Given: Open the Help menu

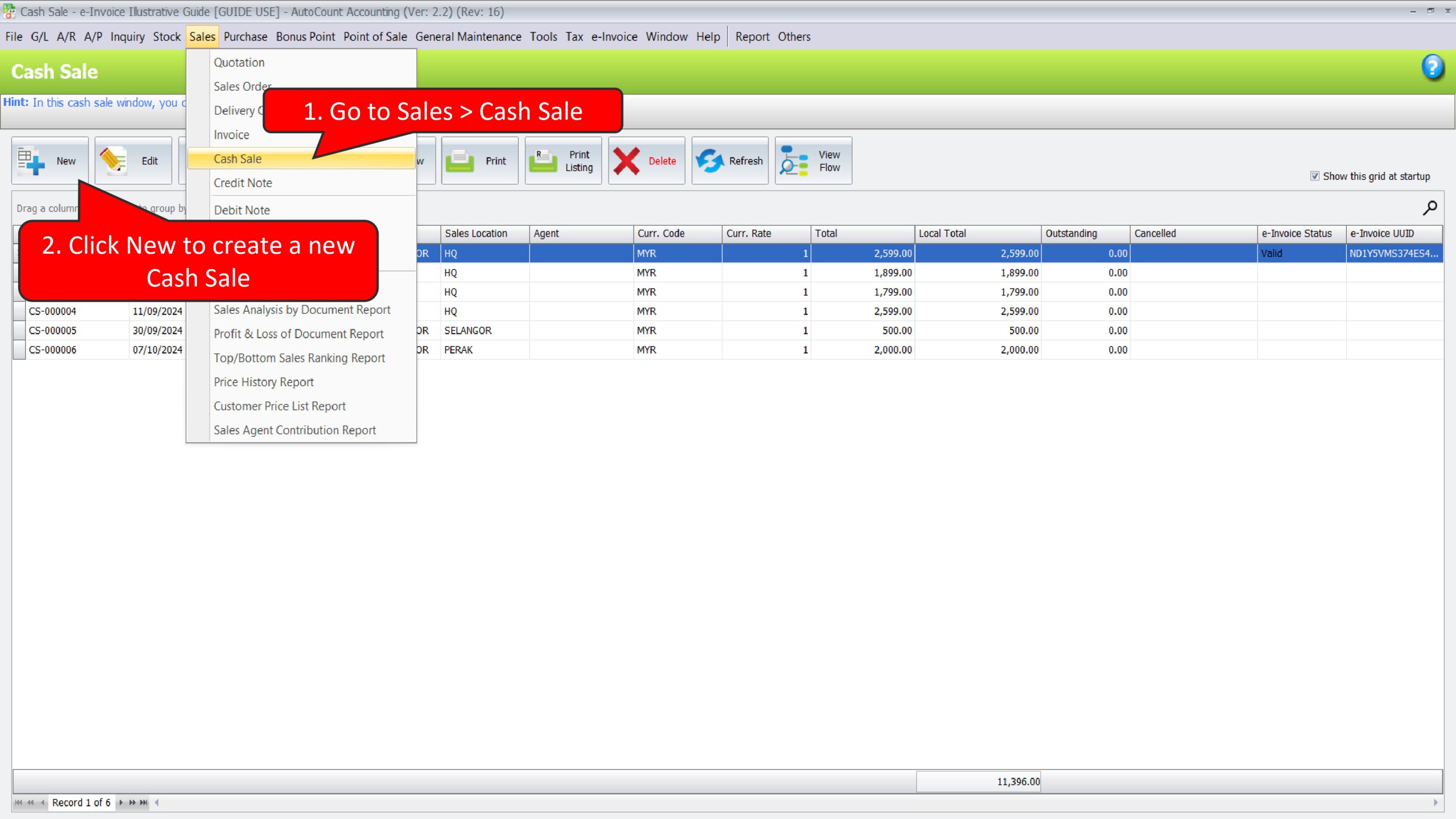Looking at the screenshot, I should click(708, 36).
